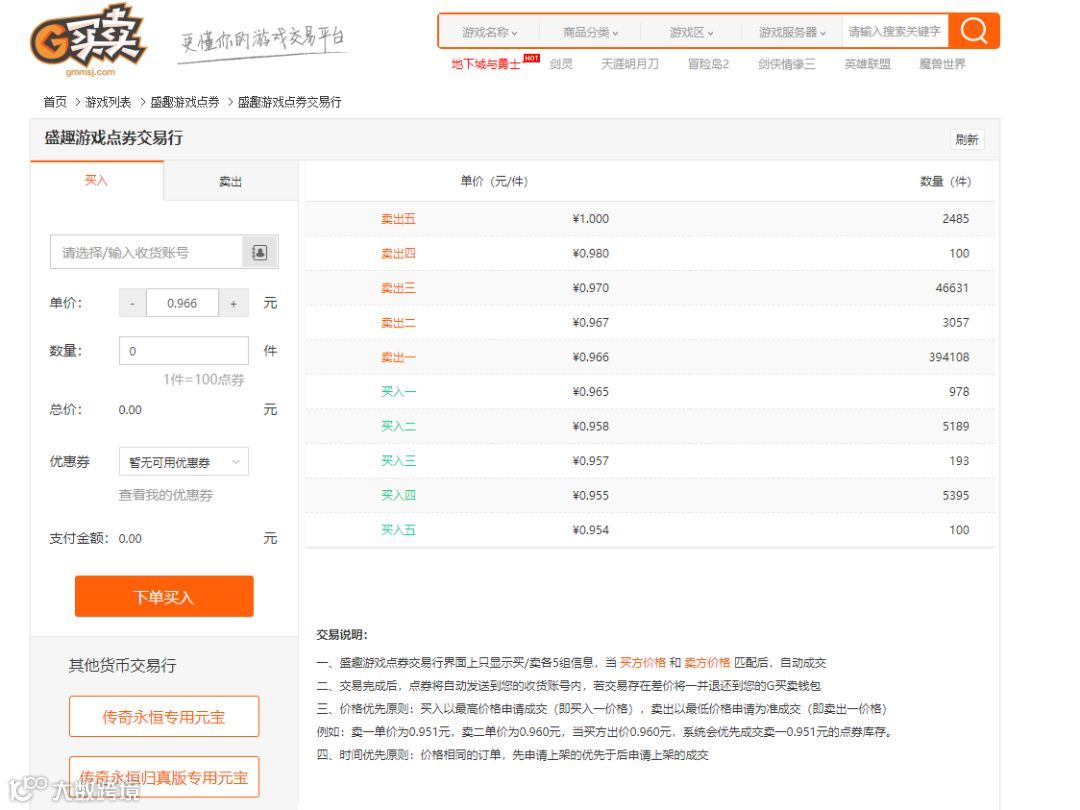Select the 卖出二 order row label
The height and width of the screenshot is (810, 1080).
pos(398,322)
